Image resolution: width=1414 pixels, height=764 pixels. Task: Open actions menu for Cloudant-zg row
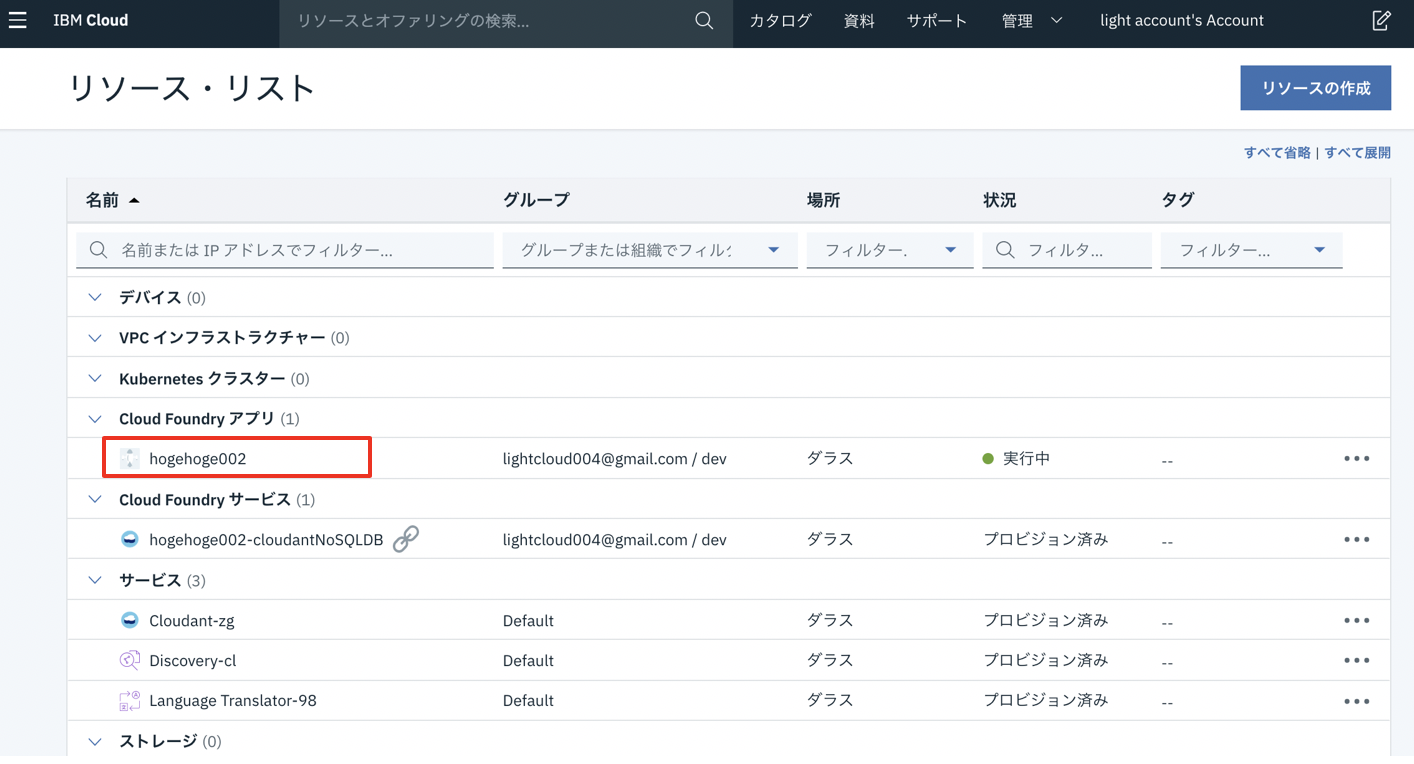(1356, 620)
